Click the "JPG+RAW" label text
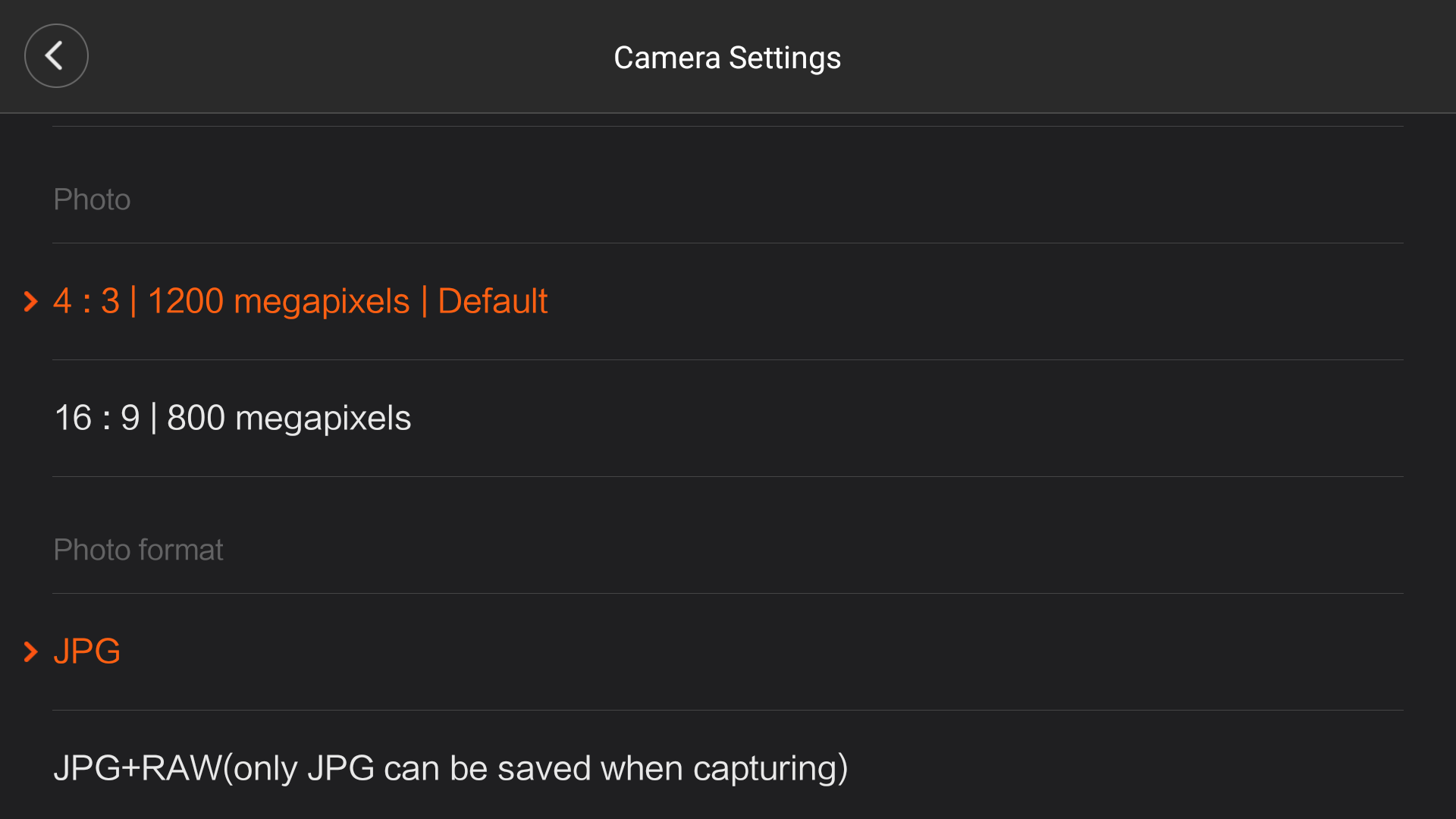 pos(137,768)
